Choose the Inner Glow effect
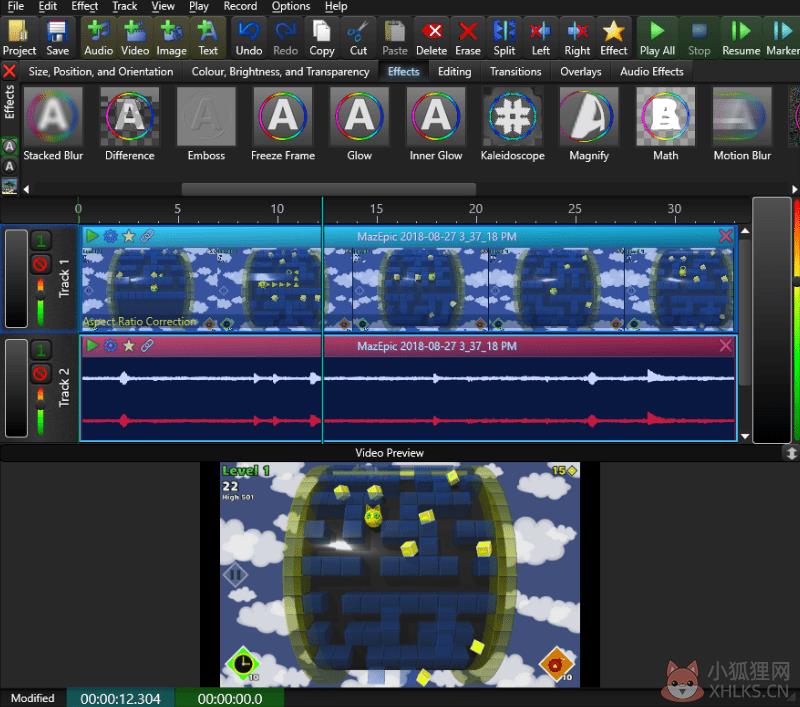Image resolution: width=800 pixels, height=707 pixels. pos(436,124)
